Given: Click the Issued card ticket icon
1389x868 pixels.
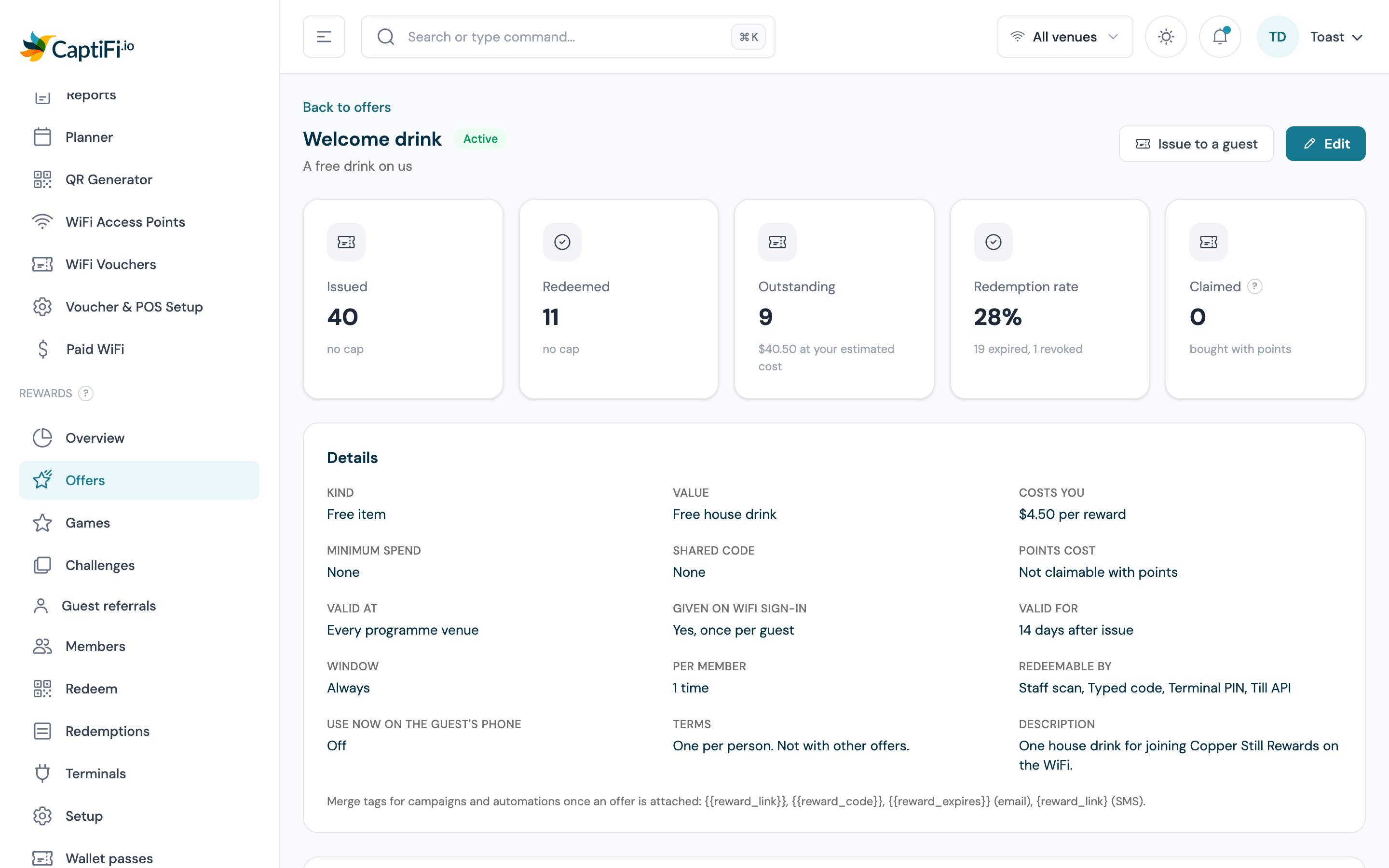Looking at the screenshot, I should tap(346, 242).
